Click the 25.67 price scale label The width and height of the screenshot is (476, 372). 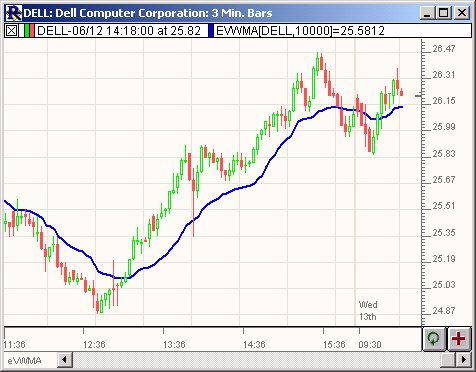click(444, 180)
